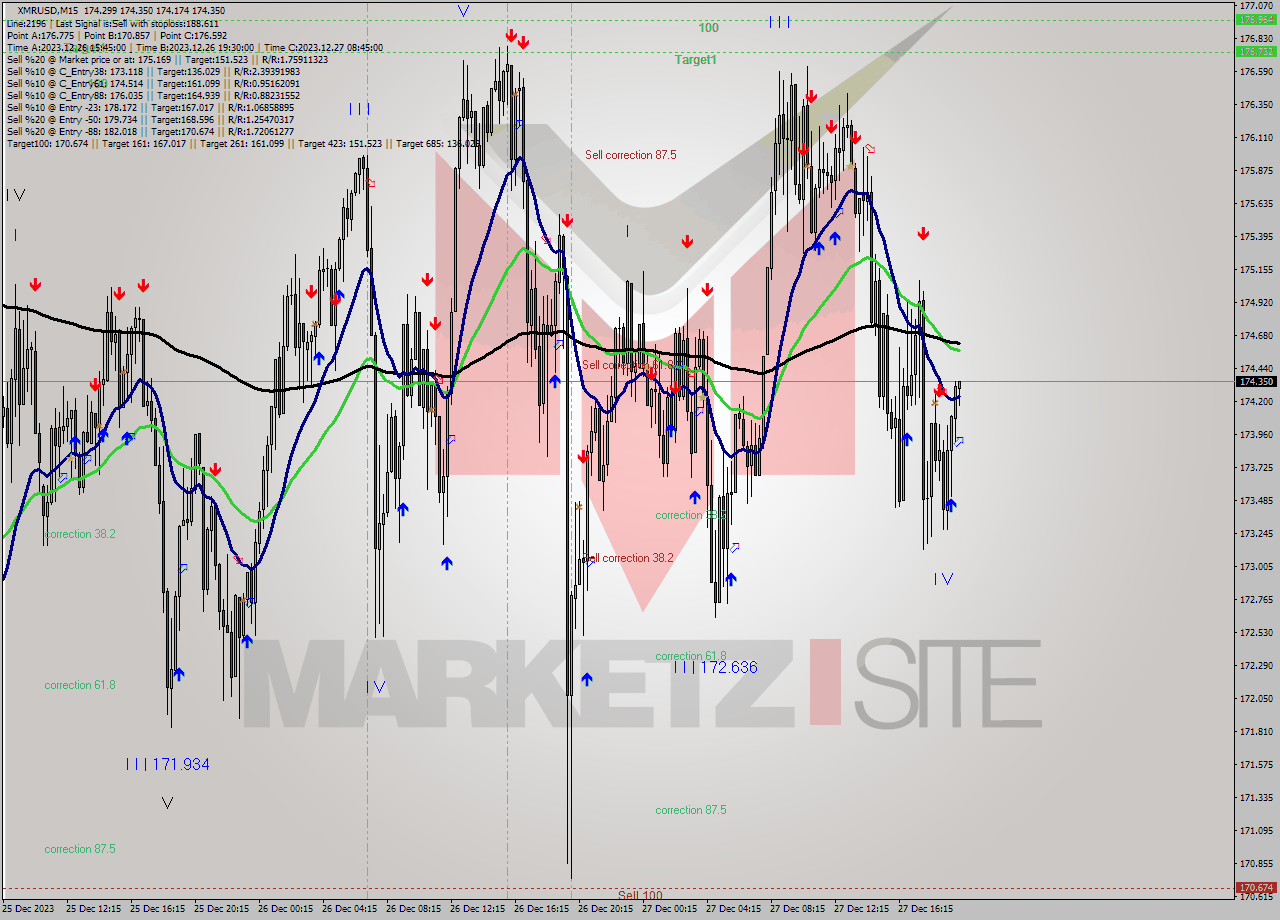Viewport: 1280px width, 920px height.
Task: Select the 'Sell 100' label at chart bottom
Action: pos(640,895)
